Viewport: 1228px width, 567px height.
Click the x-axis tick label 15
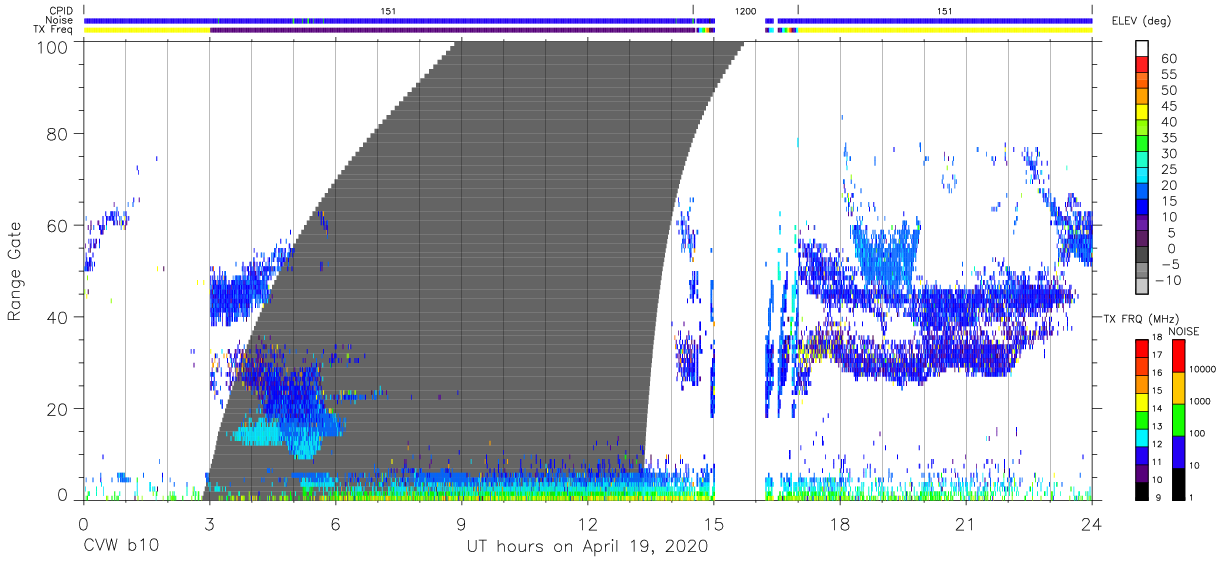(x=713, y=524)
